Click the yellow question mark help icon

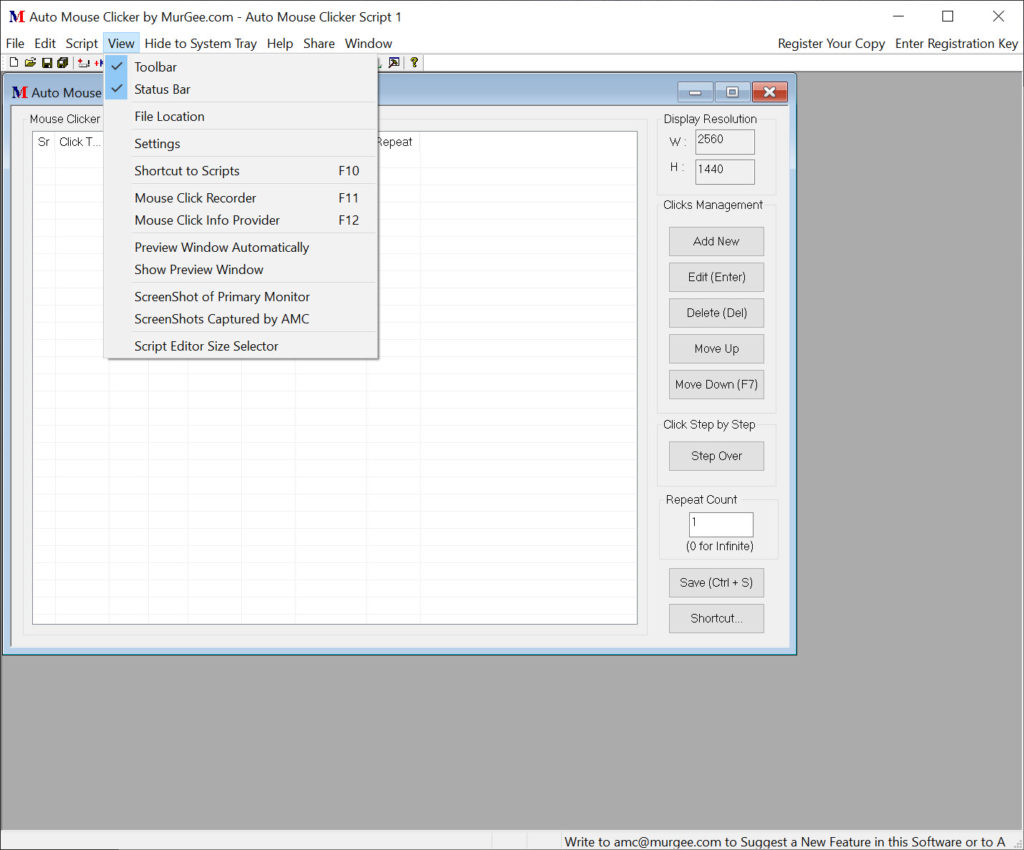414,63
